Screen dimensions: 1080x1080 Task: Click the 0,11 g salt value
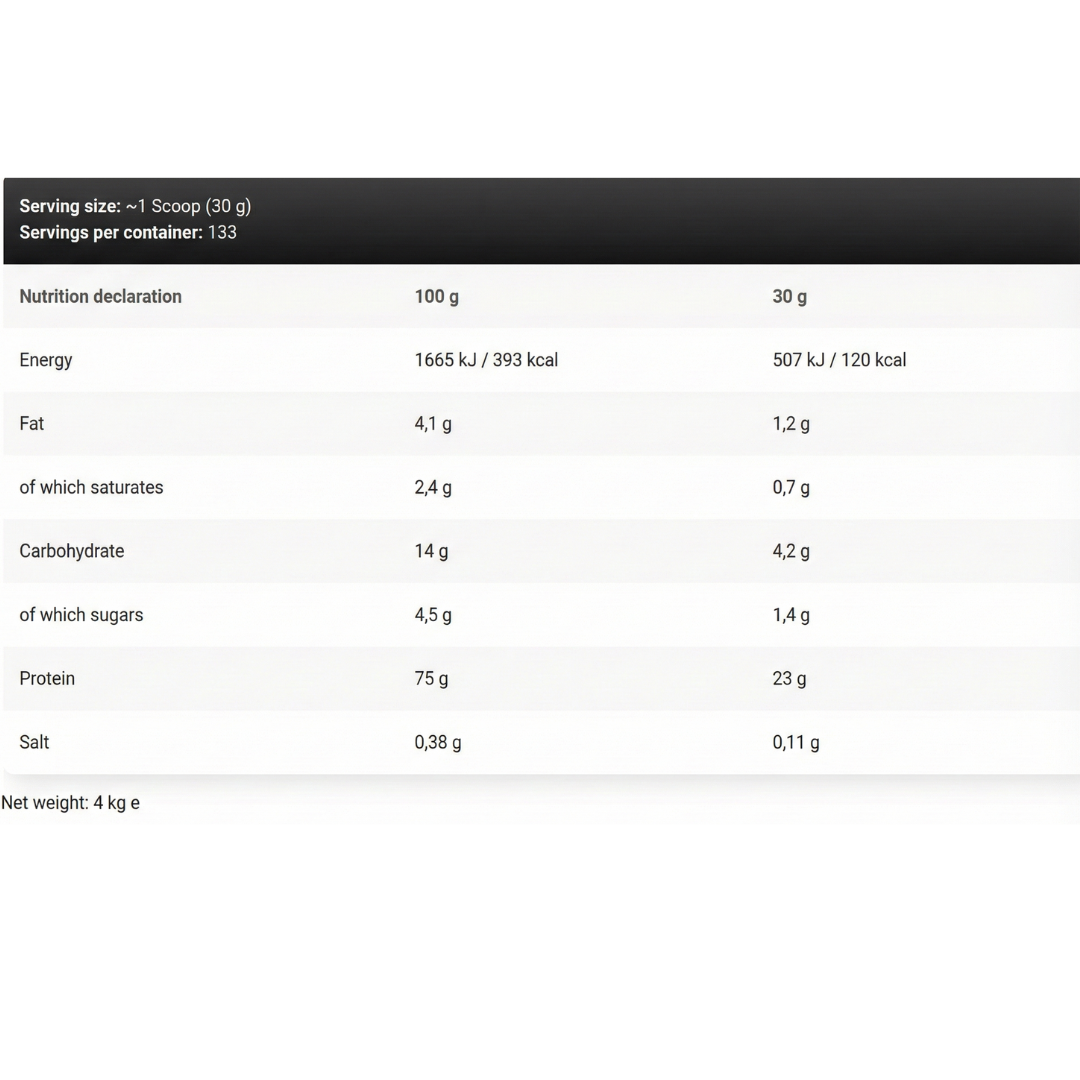[796, 742]
